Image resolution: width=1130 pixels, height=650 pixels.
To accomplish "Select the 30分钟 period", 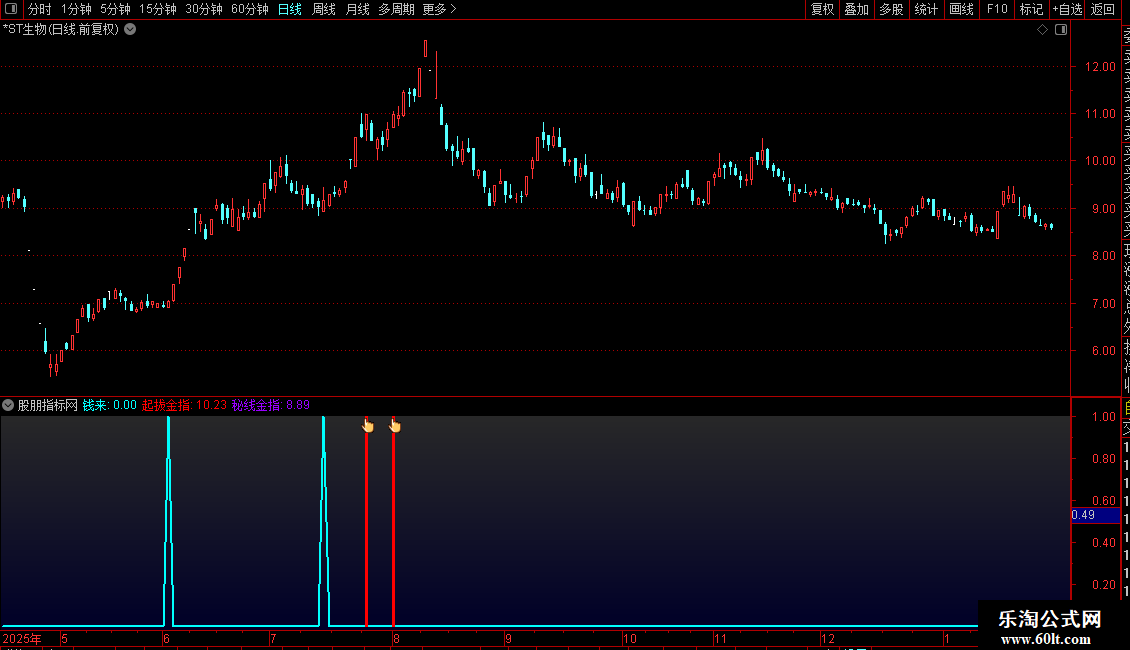I will point(204,9).
